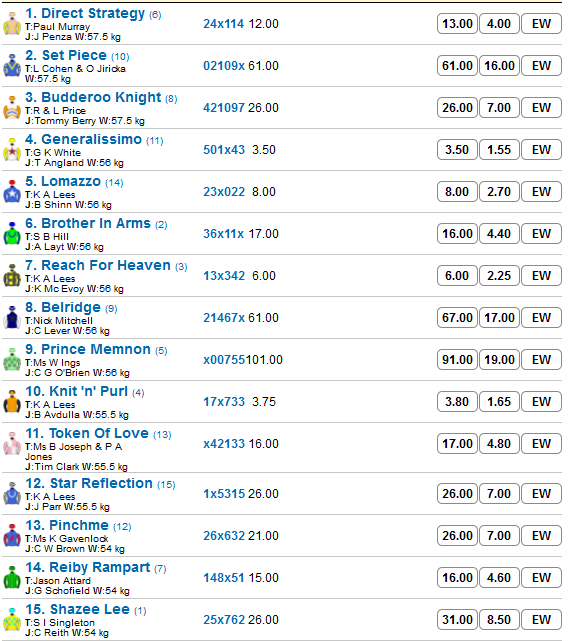The image size is (569, 641).
Task: Click Reiby Rampart's green striped silks icon
Action: pyautogui.click(x=12, y=578)
